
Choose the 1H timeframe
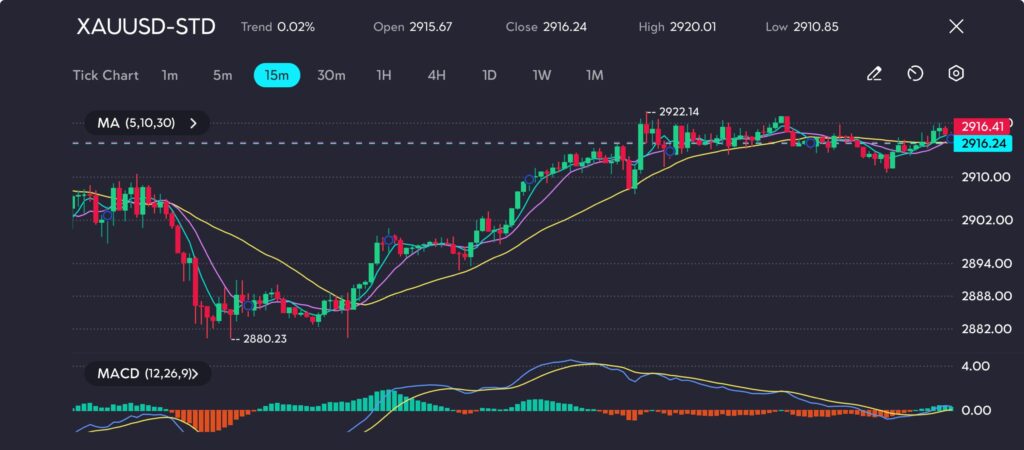pyautogui.click(x=384, y=75)
